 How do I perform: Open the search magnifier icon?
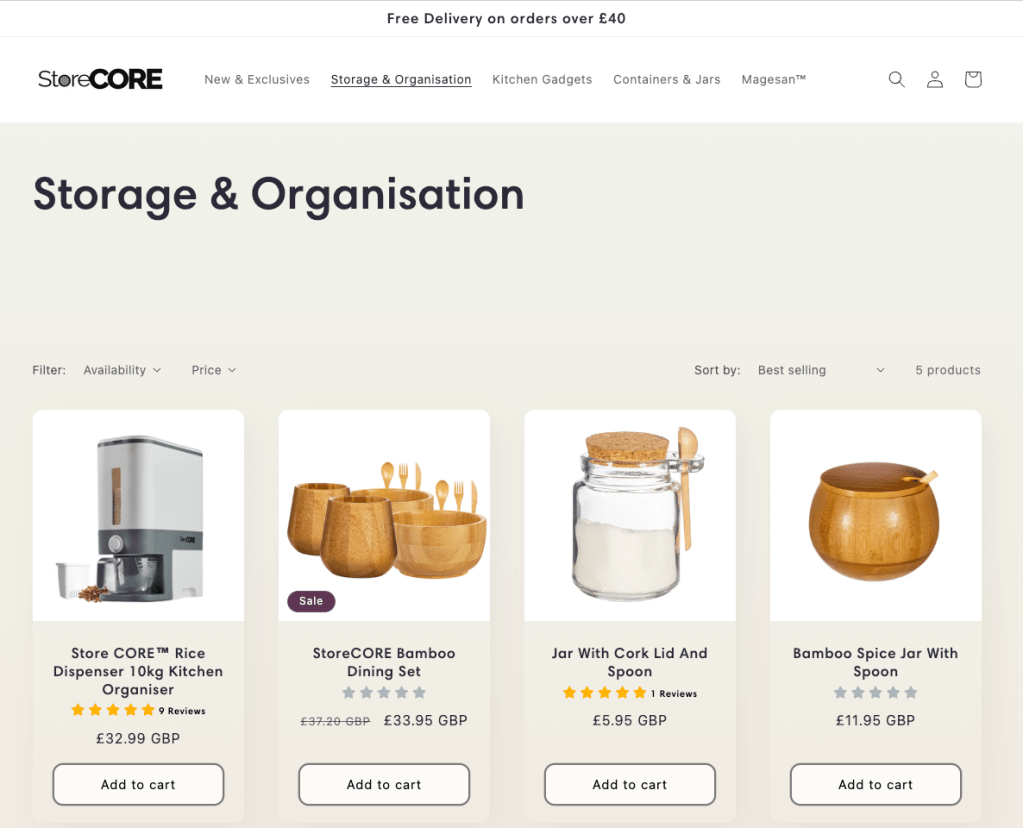click(x=896, y=80)
